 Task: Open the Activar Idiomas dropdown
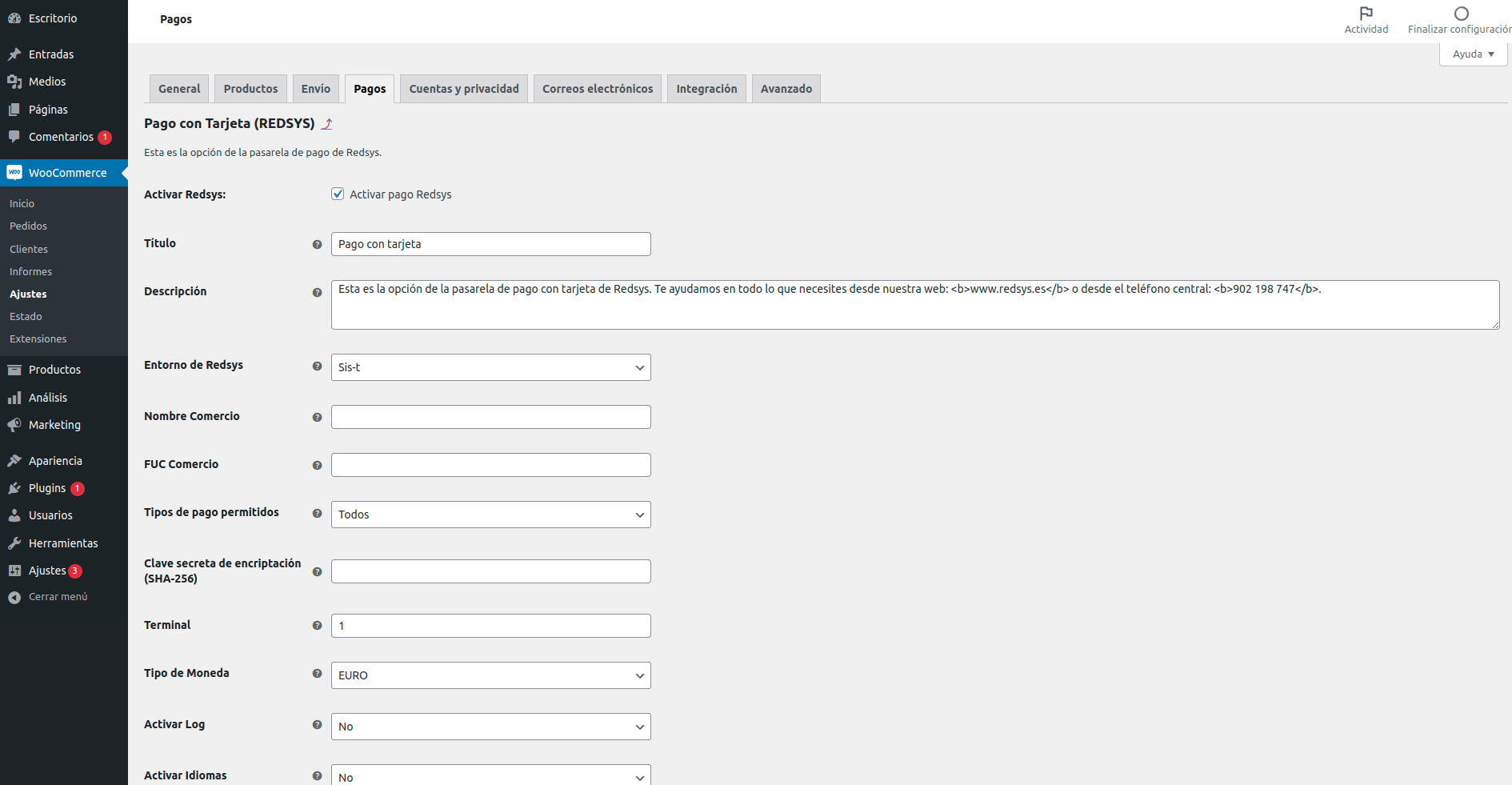491,775
